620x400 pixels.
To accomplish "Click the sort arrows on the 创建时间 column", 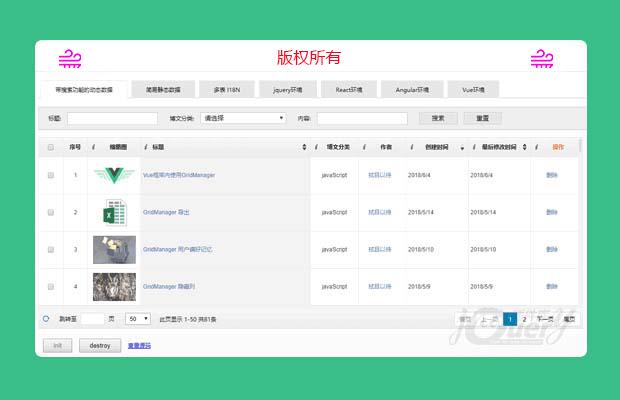I will click(x=462, y=147).
